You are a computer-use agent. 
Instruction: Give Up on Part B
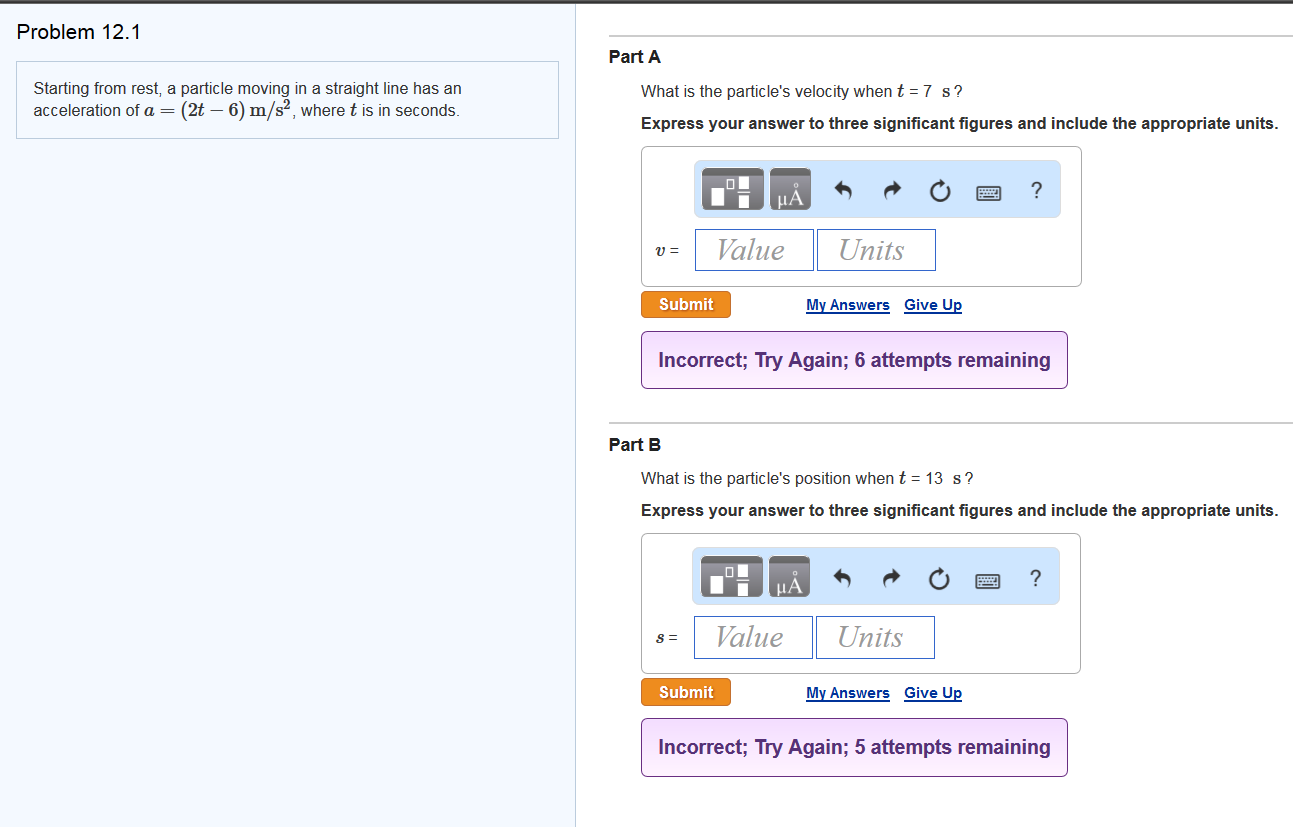932,692
